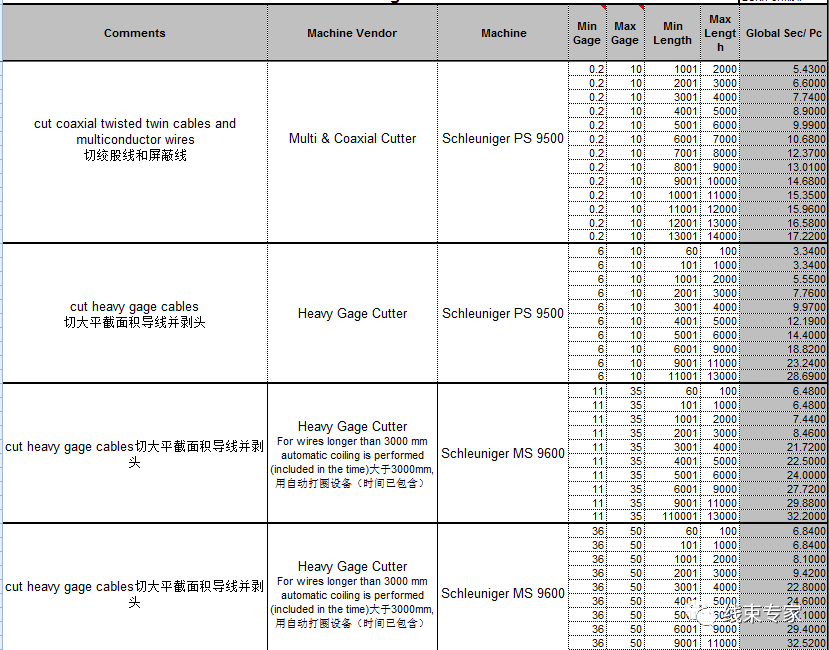Click the 29.8800 value cell
This screenshot has height=650, width=829.
tap(784, 503)
